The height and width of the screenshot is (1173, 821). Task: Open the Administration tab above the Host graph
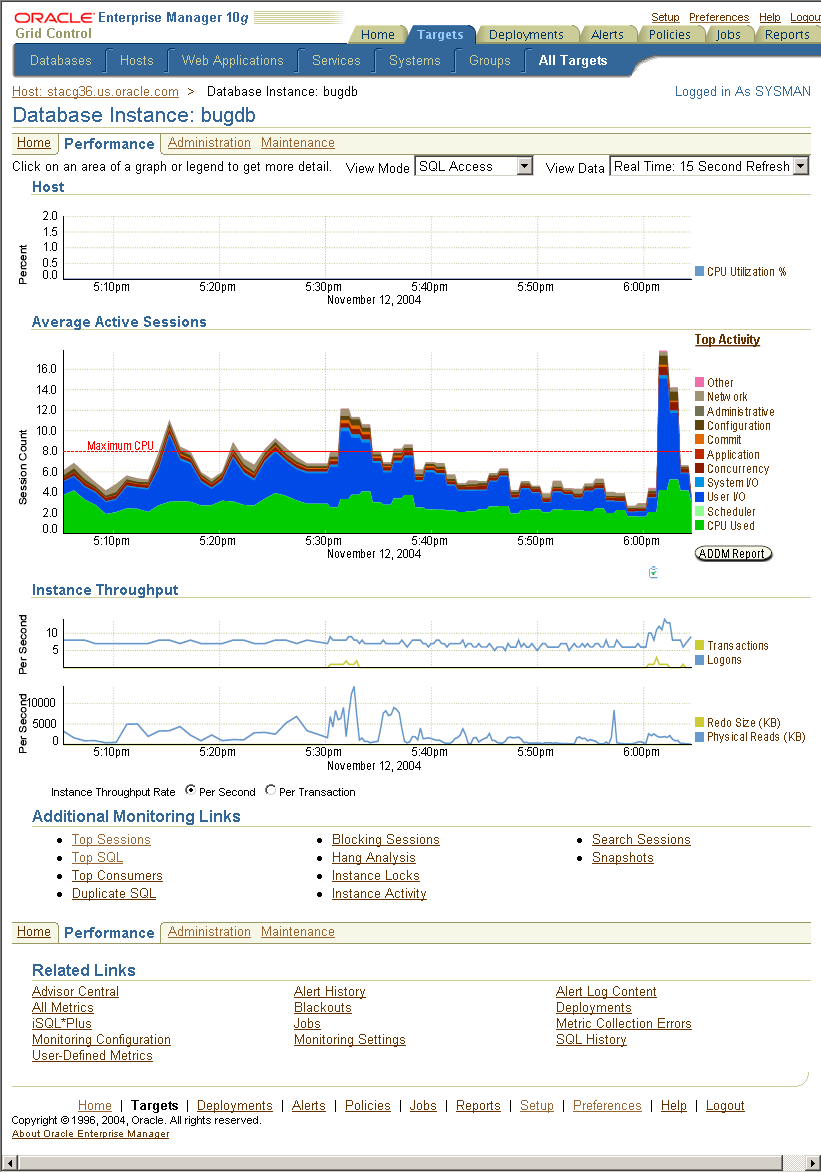209,143
